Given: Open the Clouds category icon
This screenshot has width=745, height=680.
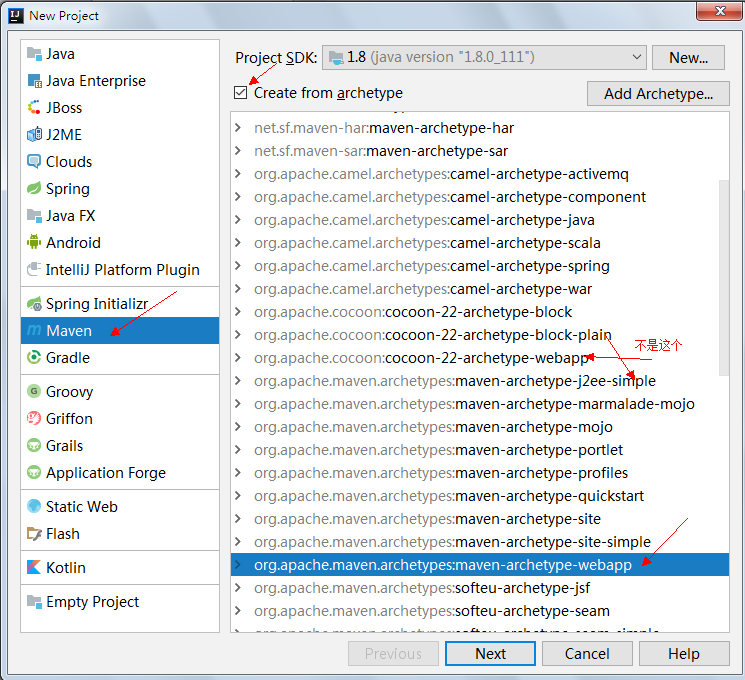Looking at the screenshot, I should pyautogui.click(x=34, y=162).
